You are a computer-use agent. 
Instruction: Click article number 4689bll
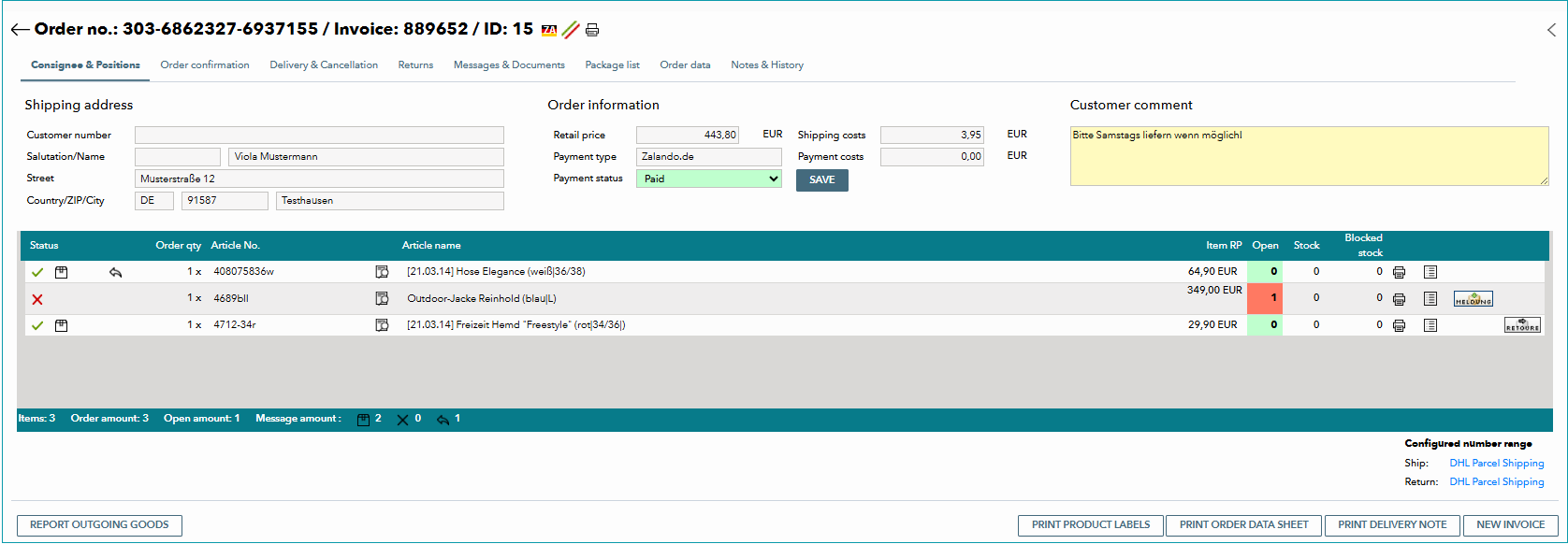(x=231, y=299)
